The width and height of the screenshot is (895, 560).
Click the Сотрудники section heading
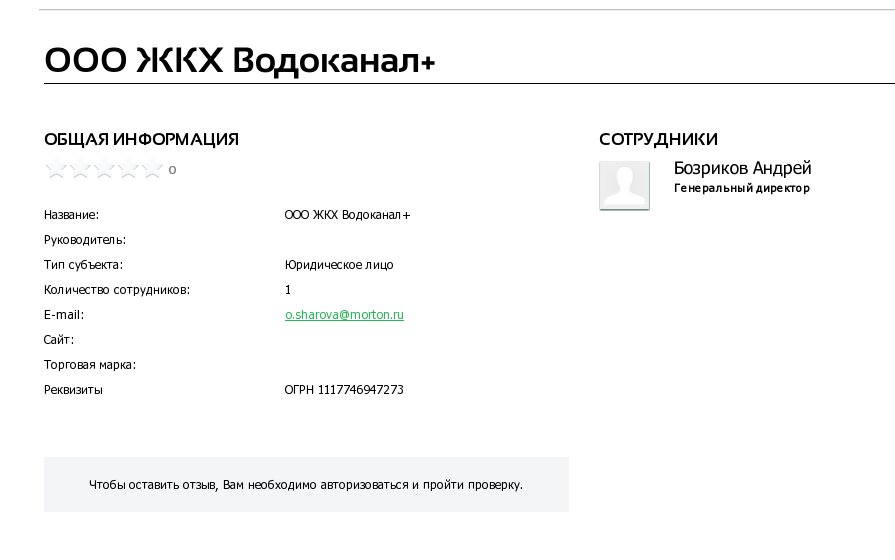[x=658, y=139]
